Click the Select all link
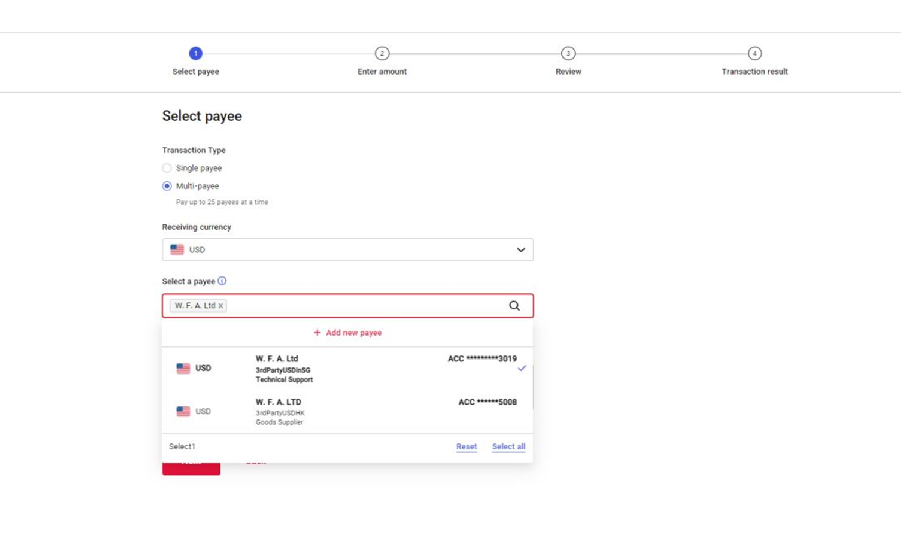The height and width of the screenshot is (537, 901). (508, 447)
